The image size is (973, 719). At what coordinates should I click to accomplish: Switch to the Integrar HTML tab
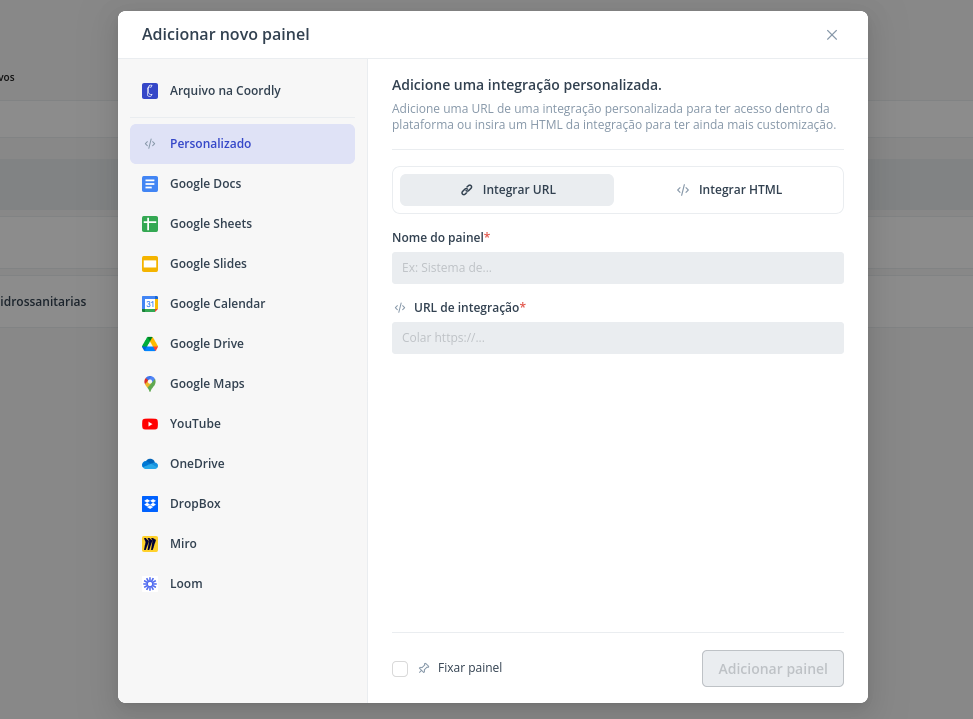(729, 190)
